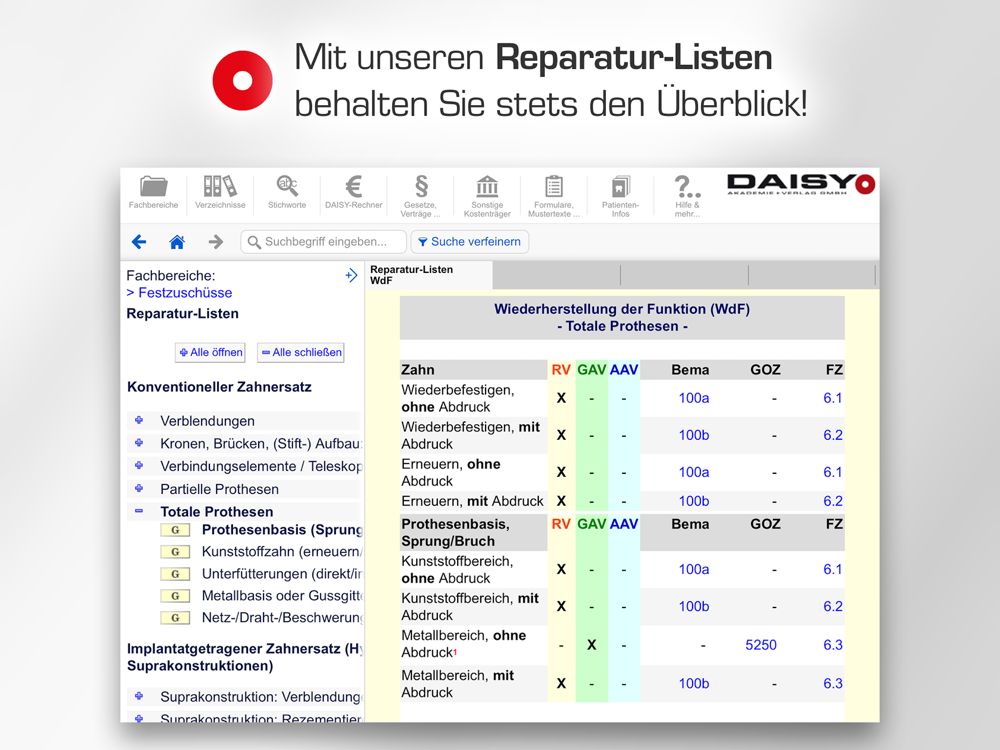This screenshot has height=750, width=1000.
Task: Open Bema 100a for Erneuern ohne Abdruck
Action: click(x=694, y=472)
